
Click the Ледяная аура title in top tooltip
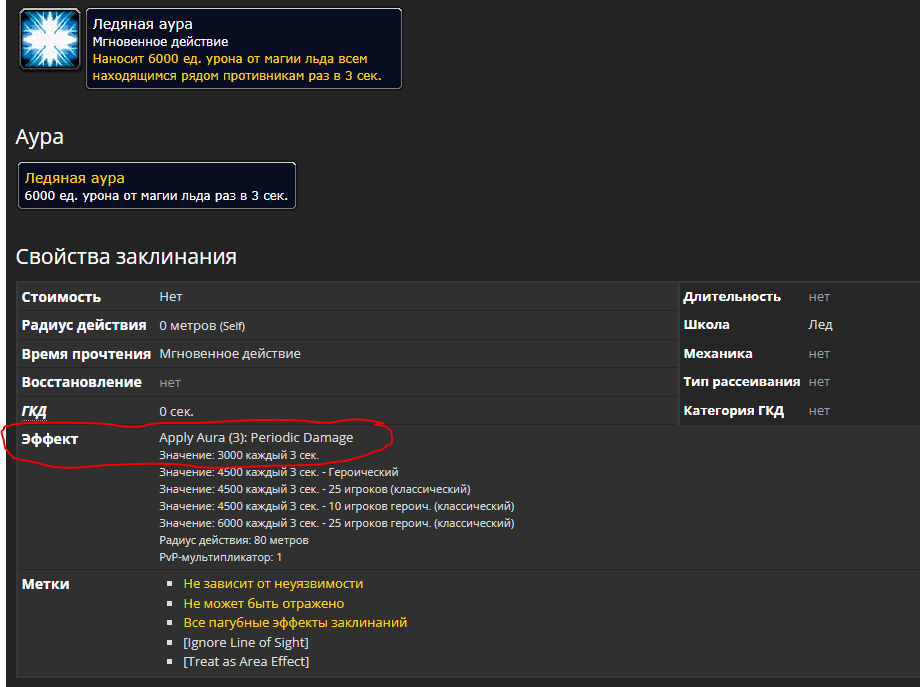142,24
